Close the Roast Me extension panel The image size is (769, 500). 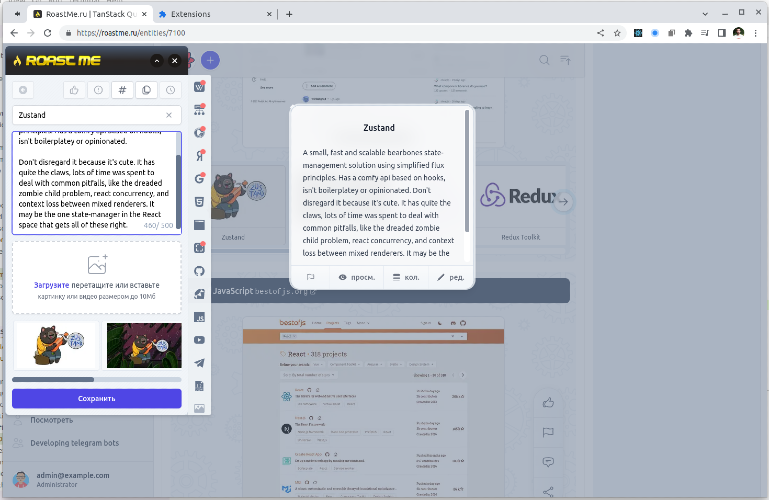pyautogui.click(x=175, y=61)
